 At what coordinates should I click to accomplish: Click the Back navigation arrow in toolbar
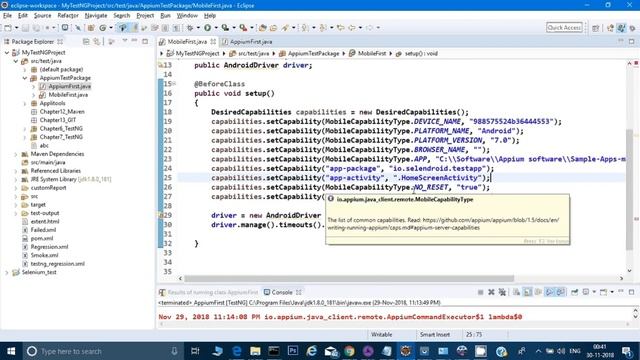tap(351, 28)
